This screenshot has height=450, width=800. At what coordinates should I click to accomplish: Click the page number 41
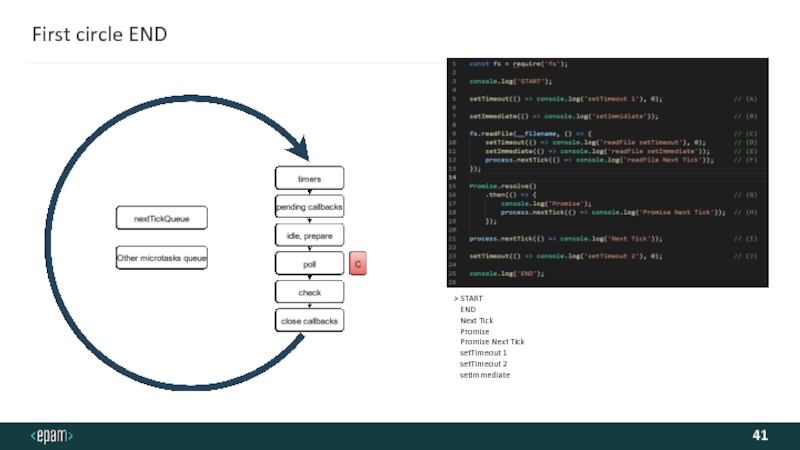coord(760,436)
